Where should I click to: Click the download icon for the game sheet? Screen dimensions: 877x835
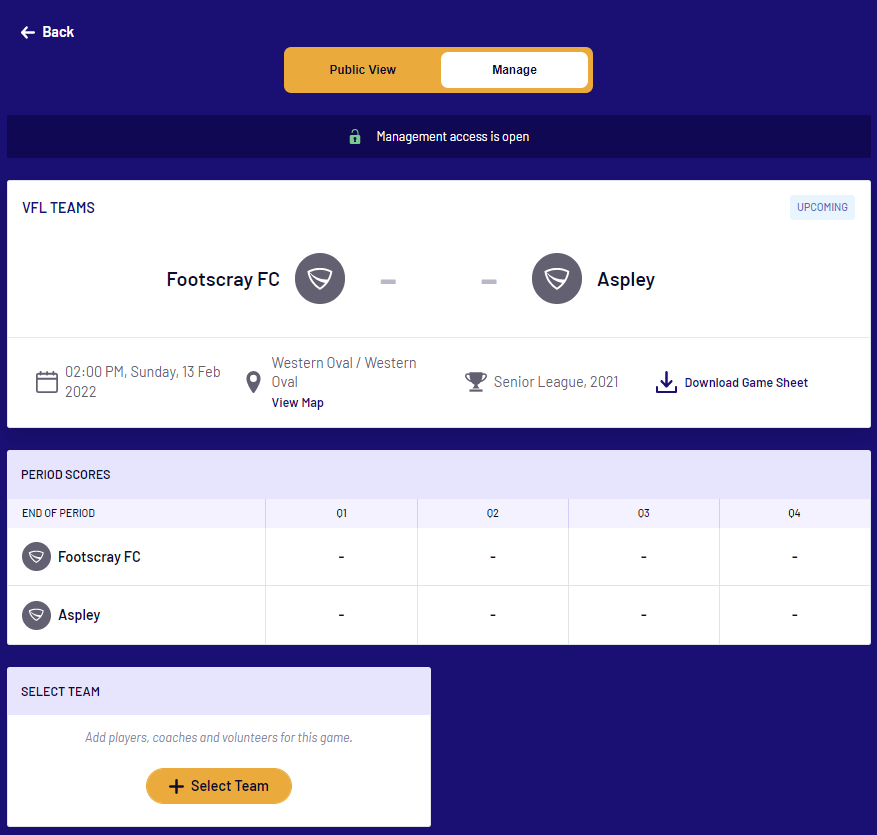pos(666,382)
